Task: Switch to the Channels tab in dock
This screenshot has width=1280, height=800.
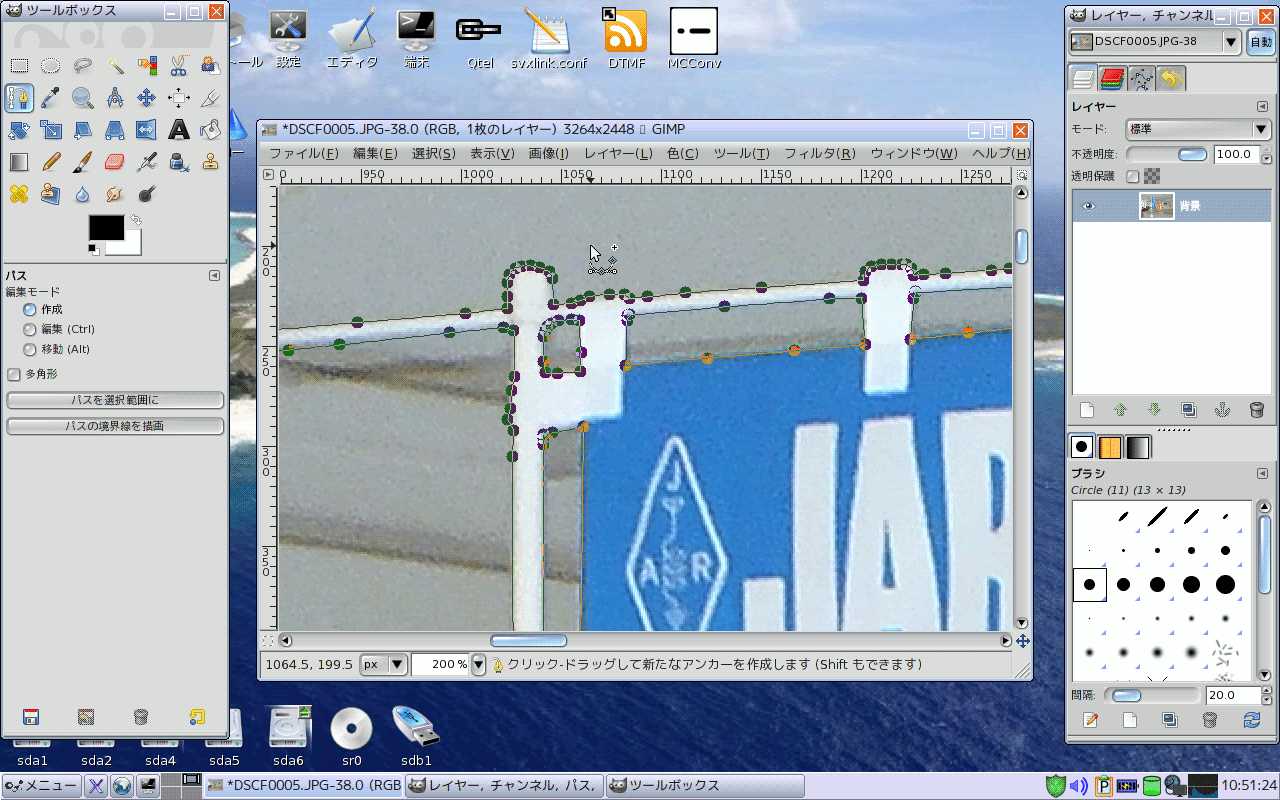Action: tap(1112, 78)
